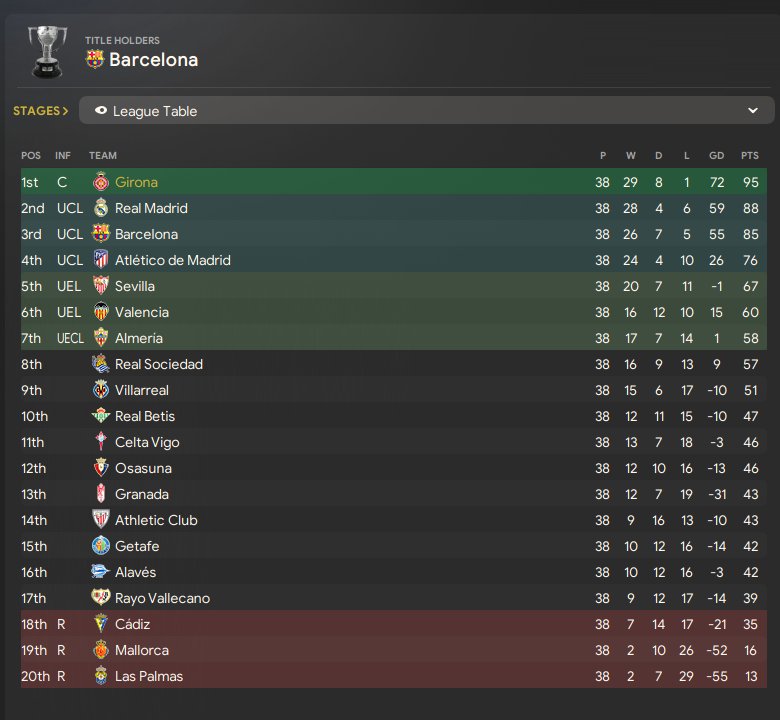Click the Real Madrid crest icon
The image size is (780, 720).
point(100,208)
